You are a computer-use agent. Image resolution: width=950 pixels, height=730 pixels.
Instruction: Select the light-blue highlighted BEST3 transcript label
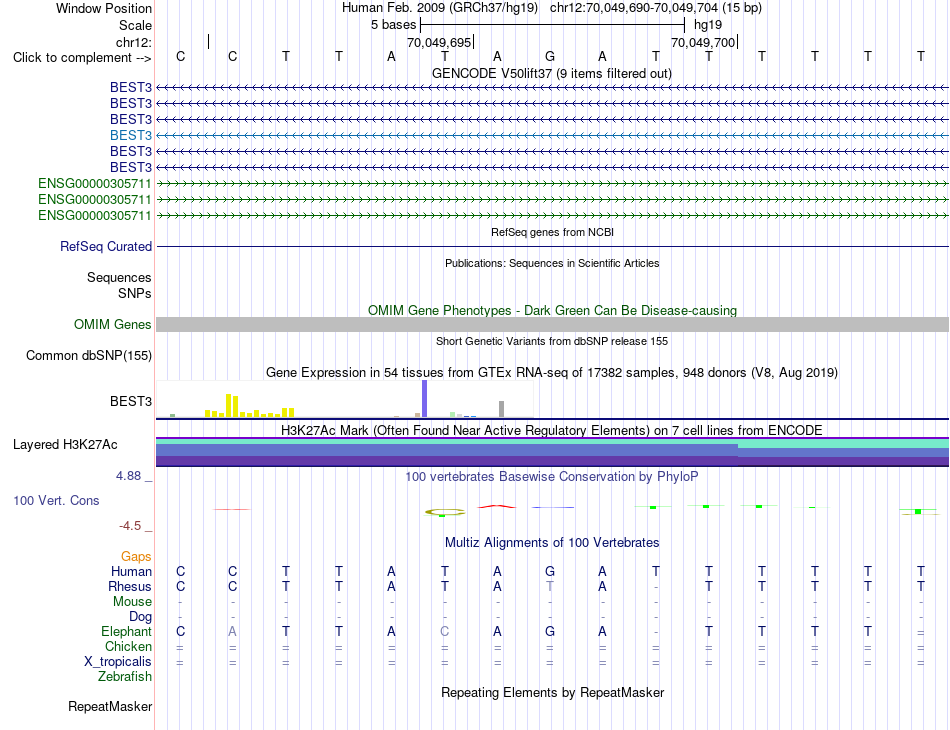pyautogui.click(x=131, y=135)
